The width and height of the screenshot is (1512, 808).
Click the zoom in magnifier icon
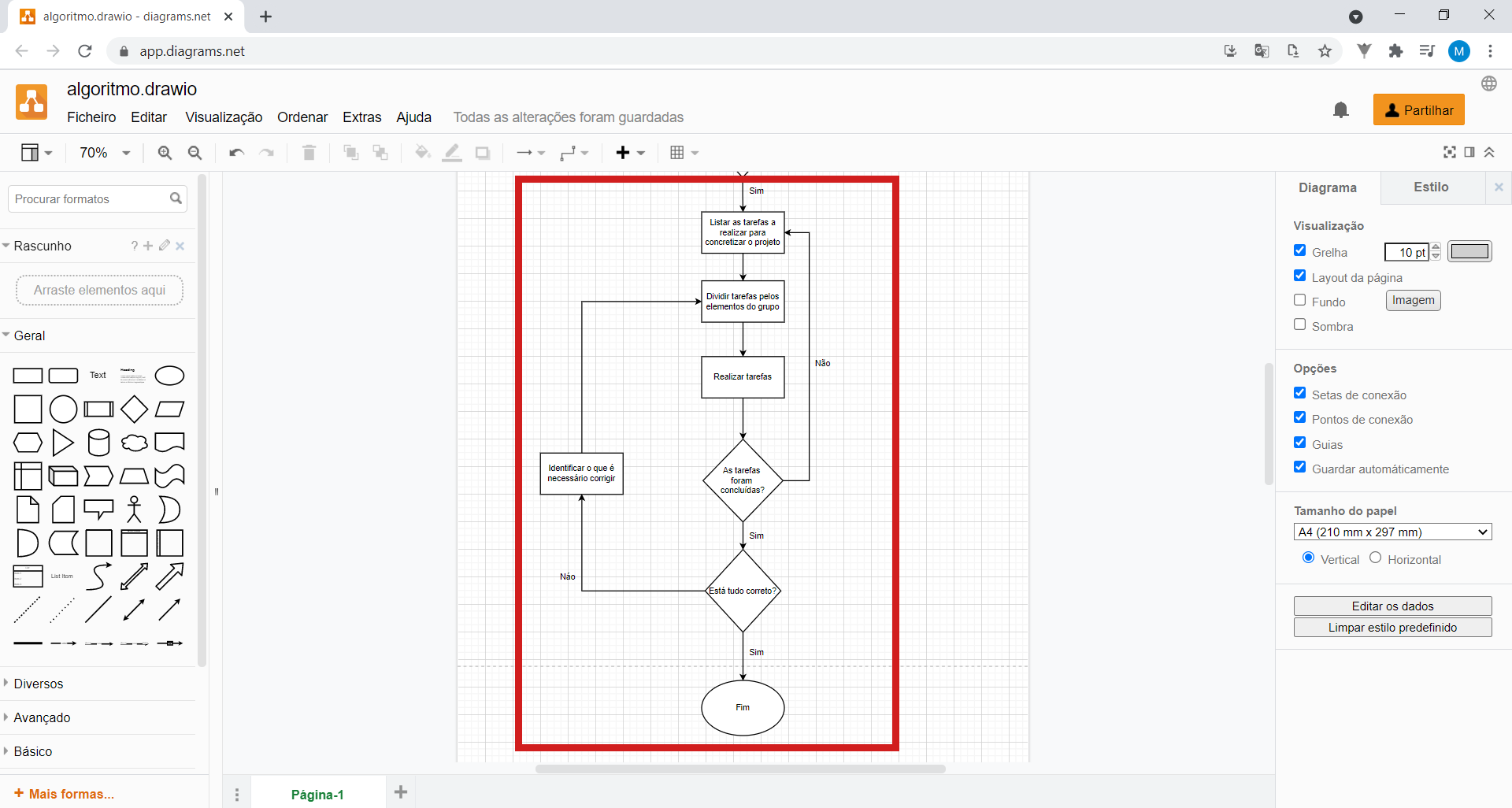(x=165, y=153)
